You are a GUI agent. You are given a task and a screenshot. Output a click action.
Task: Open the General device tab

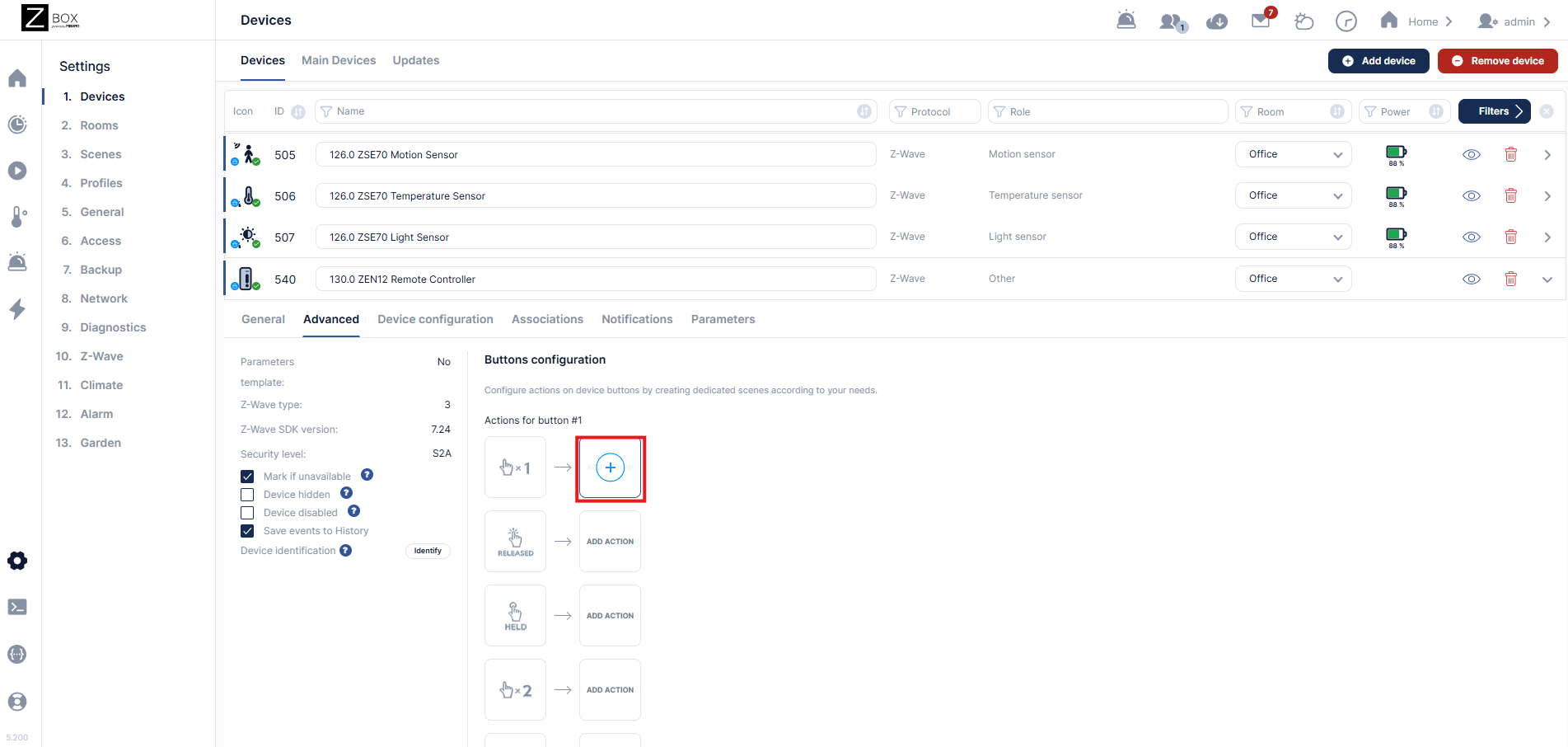[263, 319]
